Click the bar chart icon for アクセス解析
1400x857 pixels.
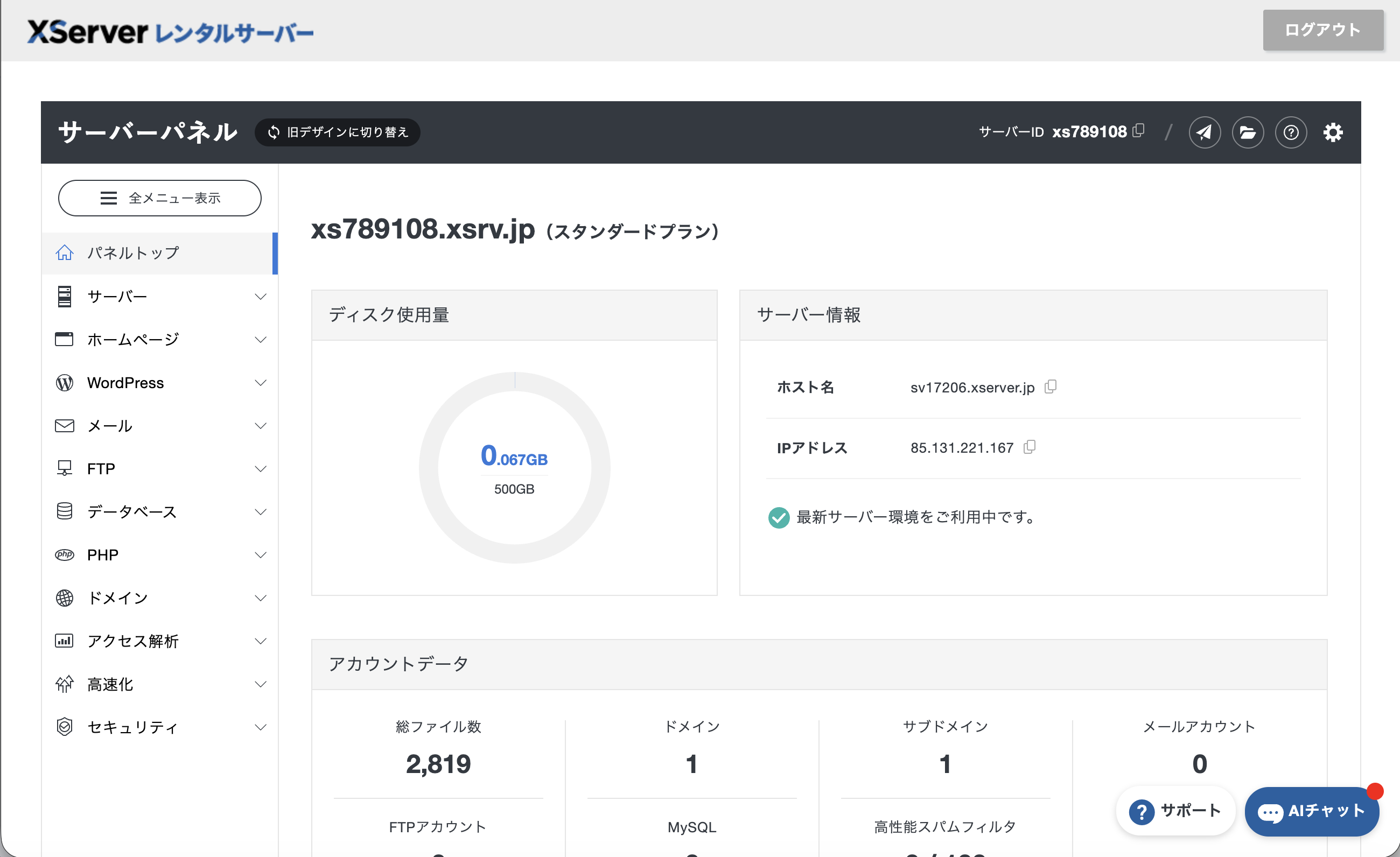[x=64, y=641]
